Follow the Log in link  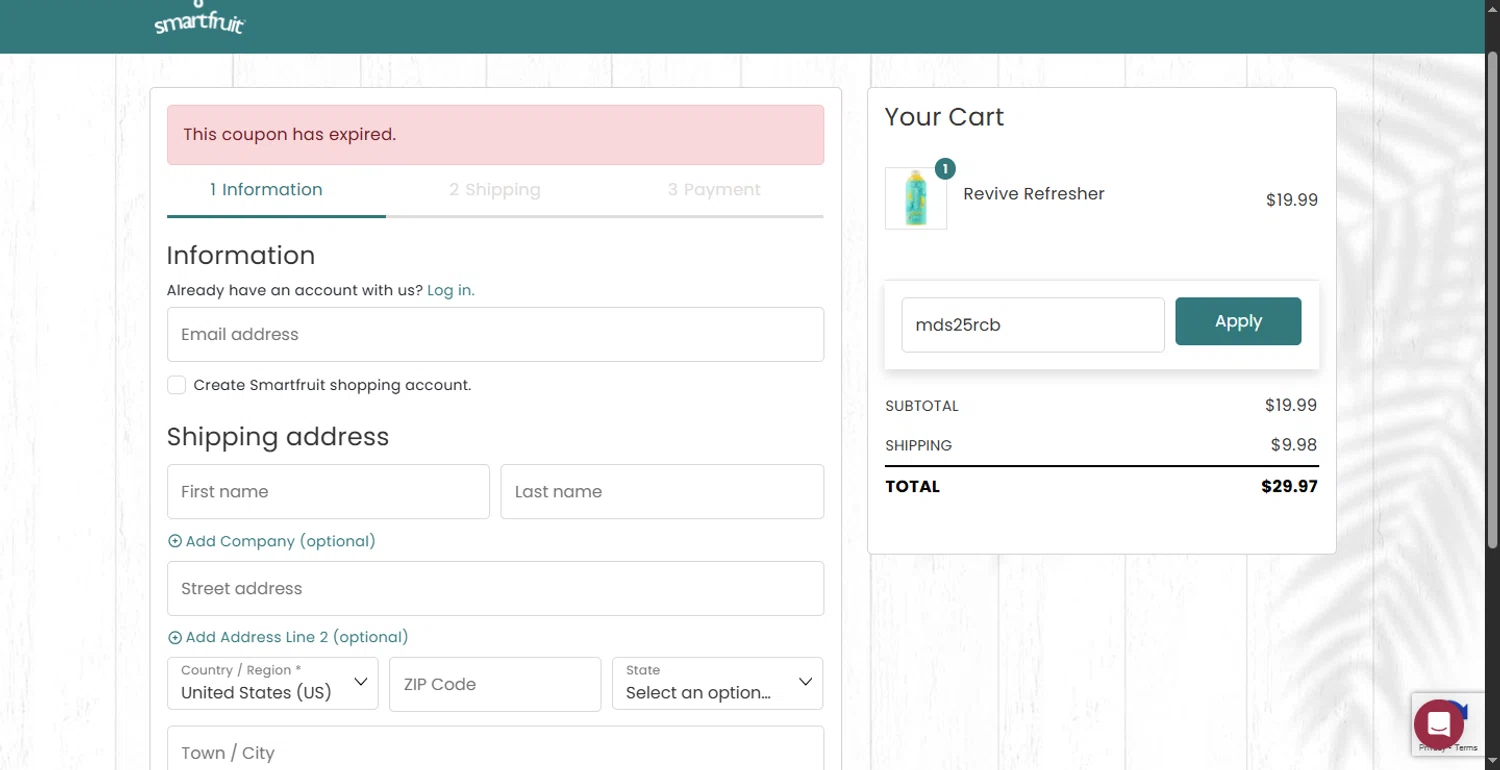(451, 290)
